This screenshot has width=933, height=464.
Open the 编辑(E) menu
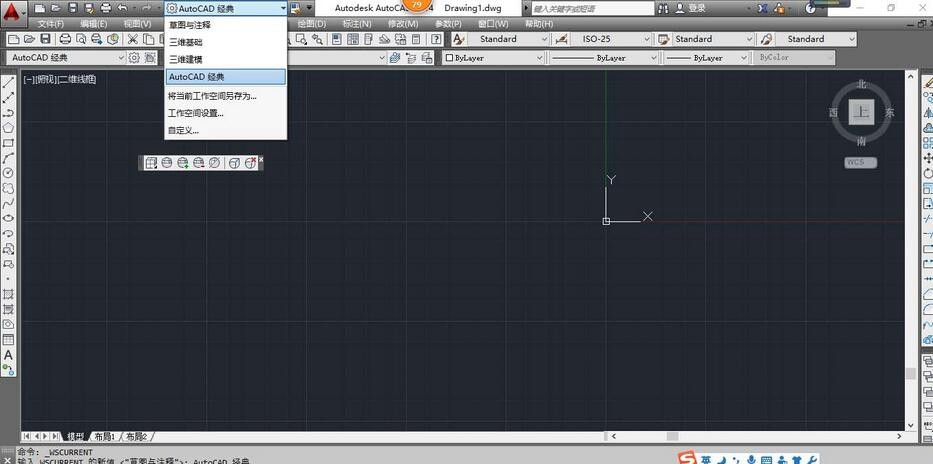[94, 24]
